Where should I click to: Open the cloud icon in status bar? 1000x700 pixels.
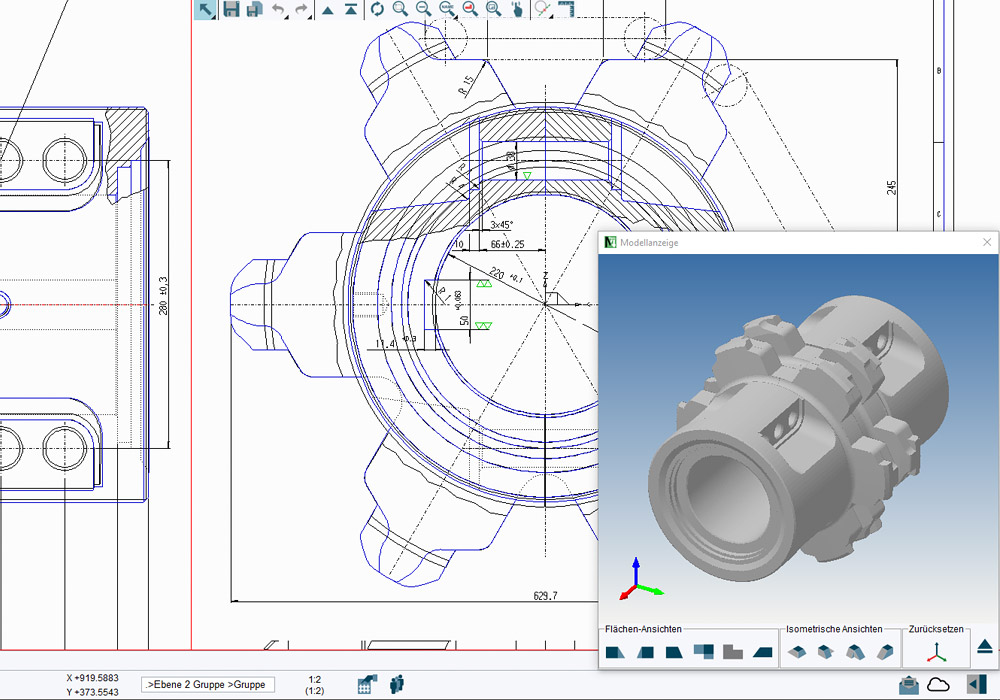coord(938,684)
